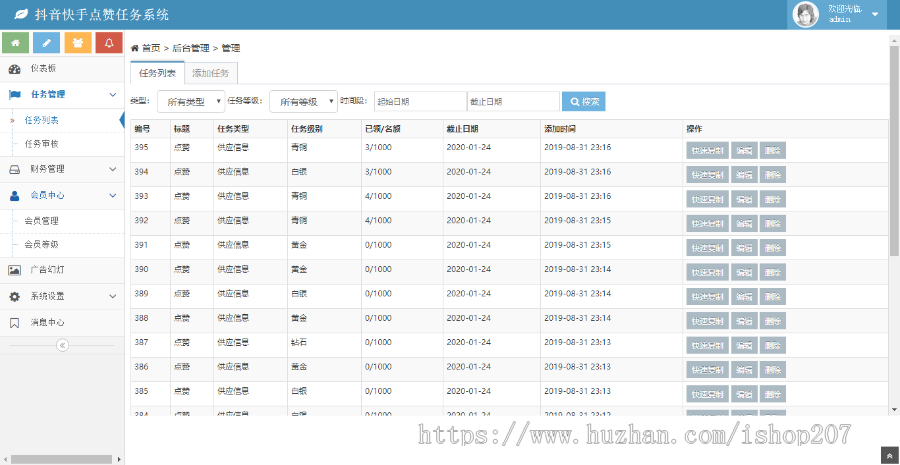Viewport: 900px width, 465px height.
Task: Switch to the 任务列表 tab
Action: 157,73
